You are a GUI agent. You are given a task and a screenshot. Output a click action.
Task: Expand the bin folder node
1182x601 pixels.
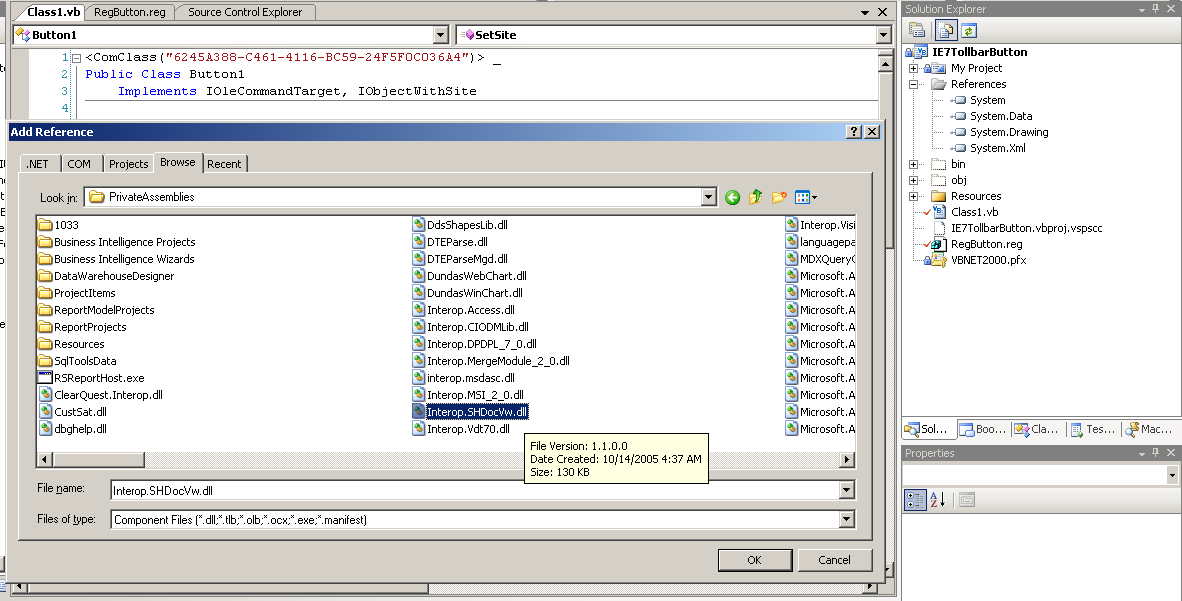click(913, 164)
